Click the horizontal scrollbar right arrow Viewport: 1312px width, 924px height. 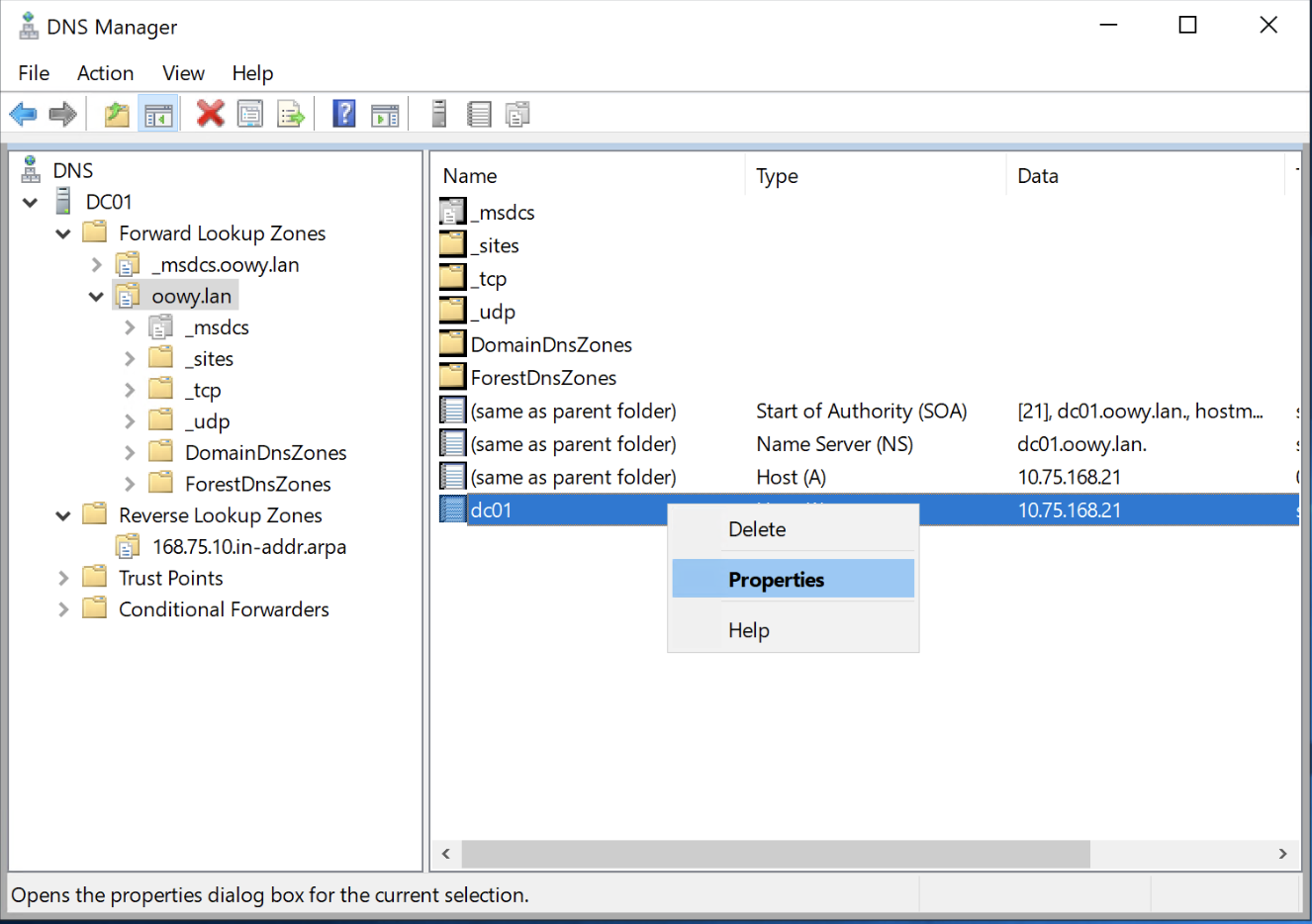1282,854
